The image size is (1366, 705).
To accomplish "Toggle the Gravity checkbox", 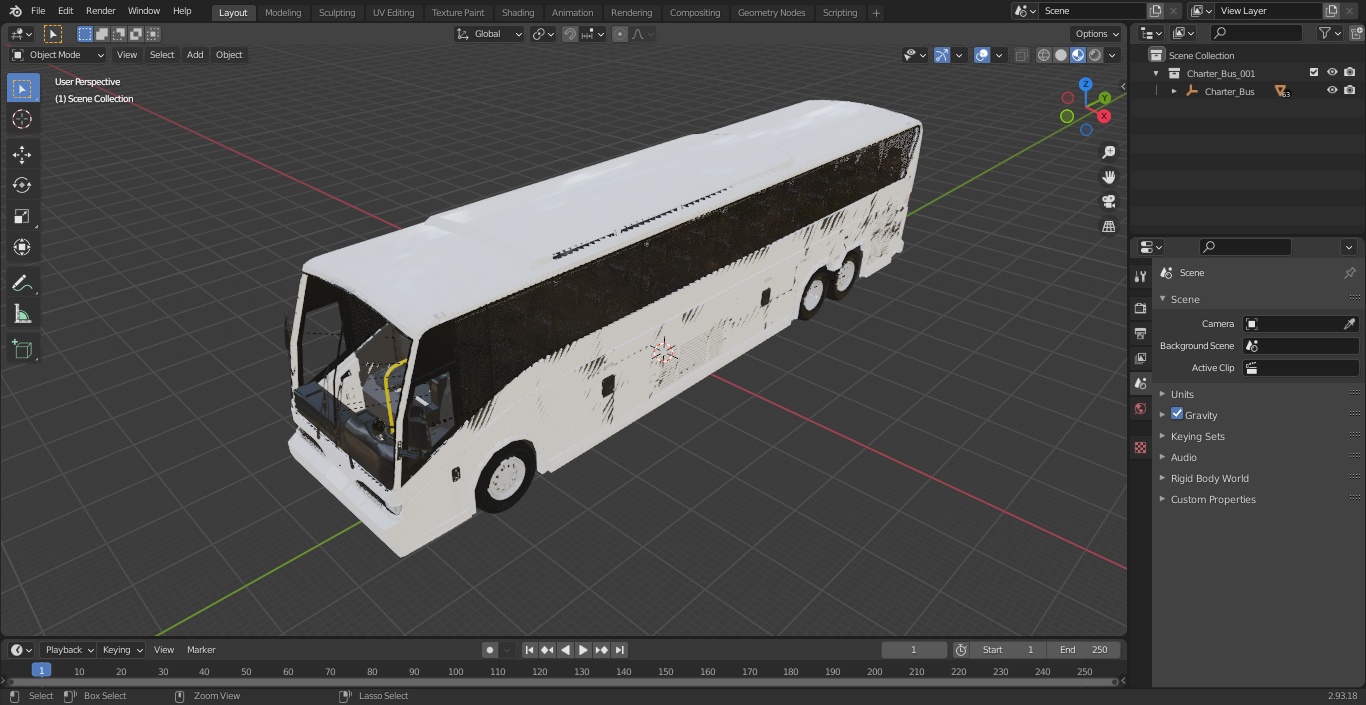I will click(1177, 414).
